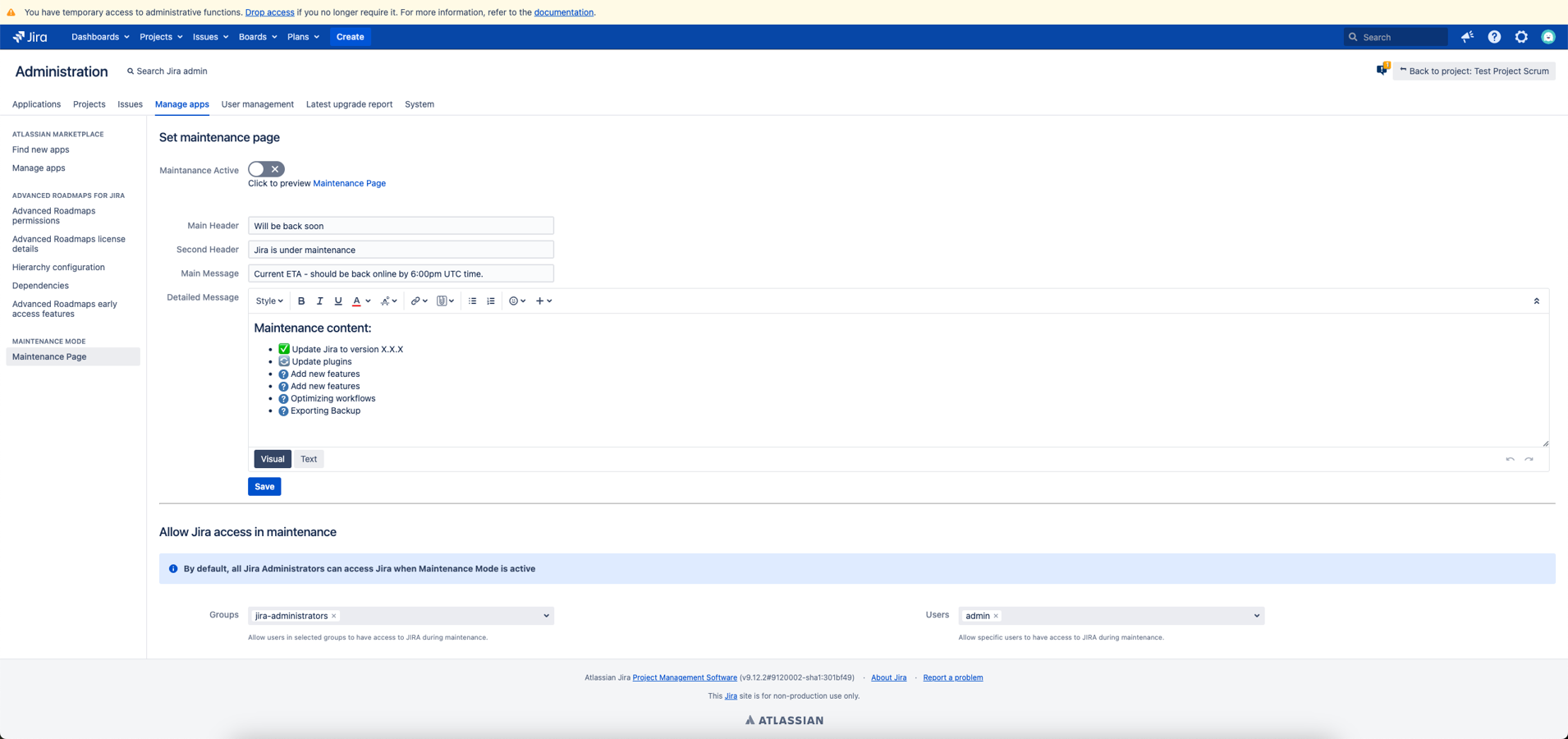Remove jira-administrators from Groups field
The width and height of the screenshot is (1568, 739).
click(334, 616)
